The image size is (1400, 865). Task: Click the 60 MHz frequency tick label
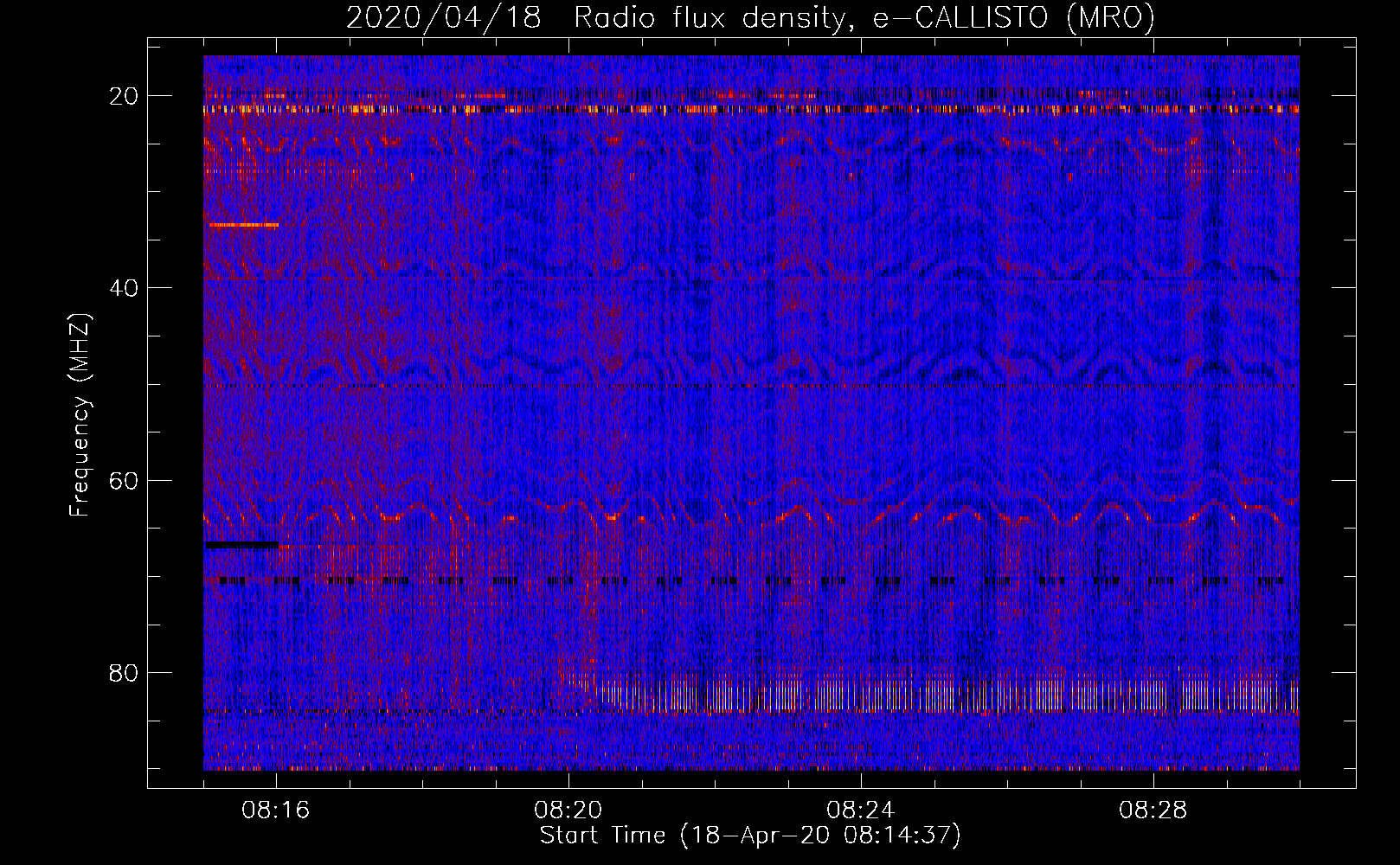[125, 480]
